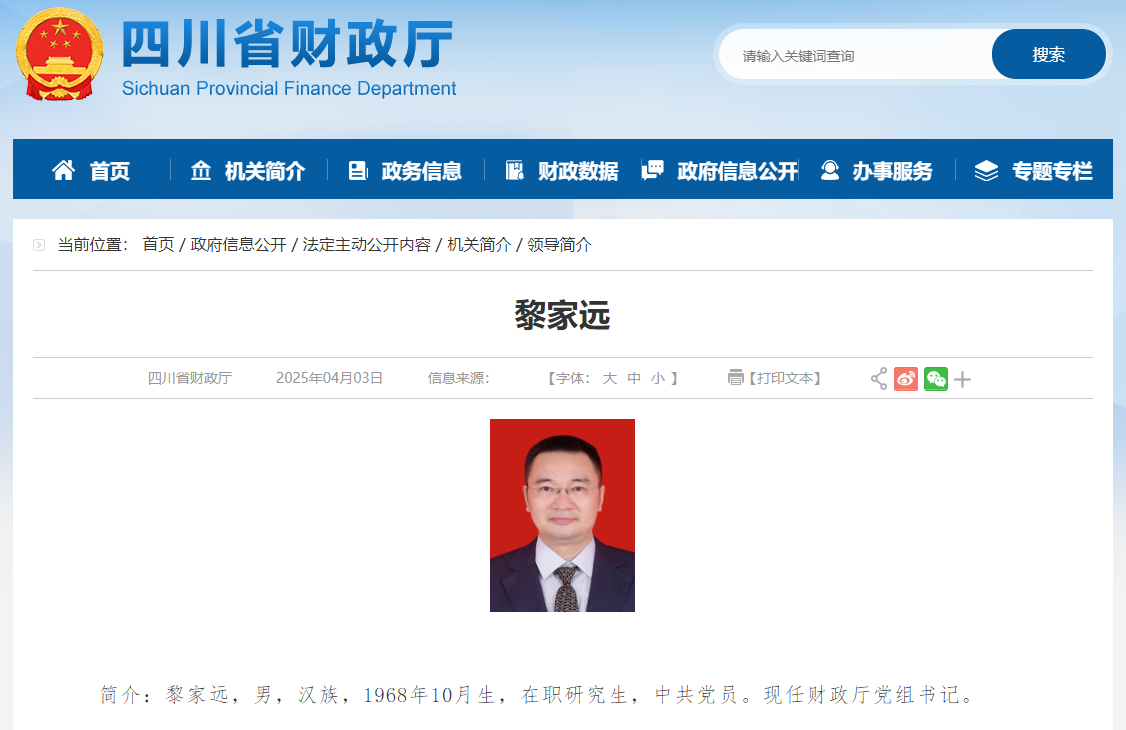Screen dimensions: 1126x730
Task: Open more sharing options plus icon
Action: coord(962,379)
